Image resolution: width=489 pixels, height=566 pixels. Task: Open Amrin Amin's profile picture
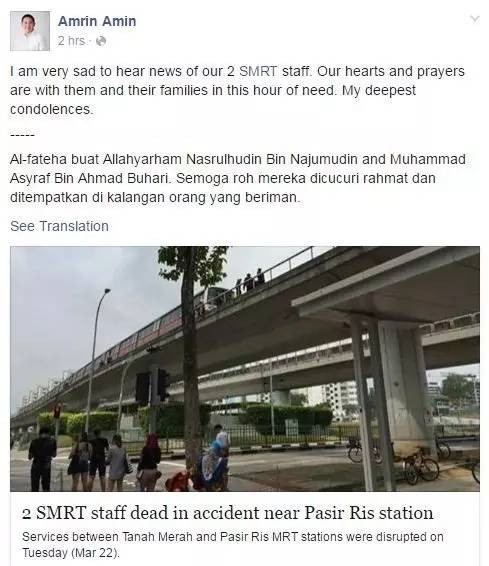pyautogui.click(x=30, y=31)
